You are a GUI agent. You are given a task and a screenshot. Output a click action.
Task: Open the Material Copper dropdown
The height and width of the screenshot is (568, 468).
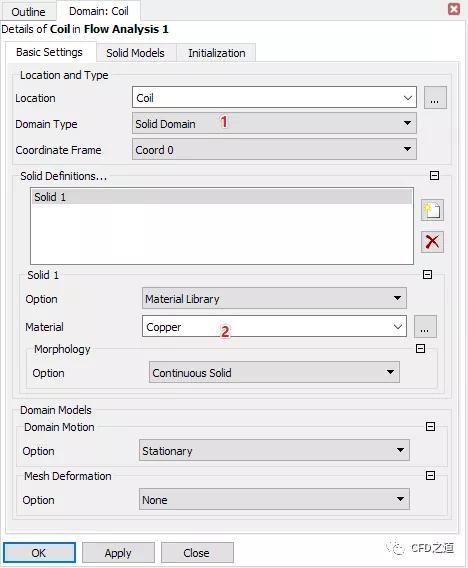(274, 326)
